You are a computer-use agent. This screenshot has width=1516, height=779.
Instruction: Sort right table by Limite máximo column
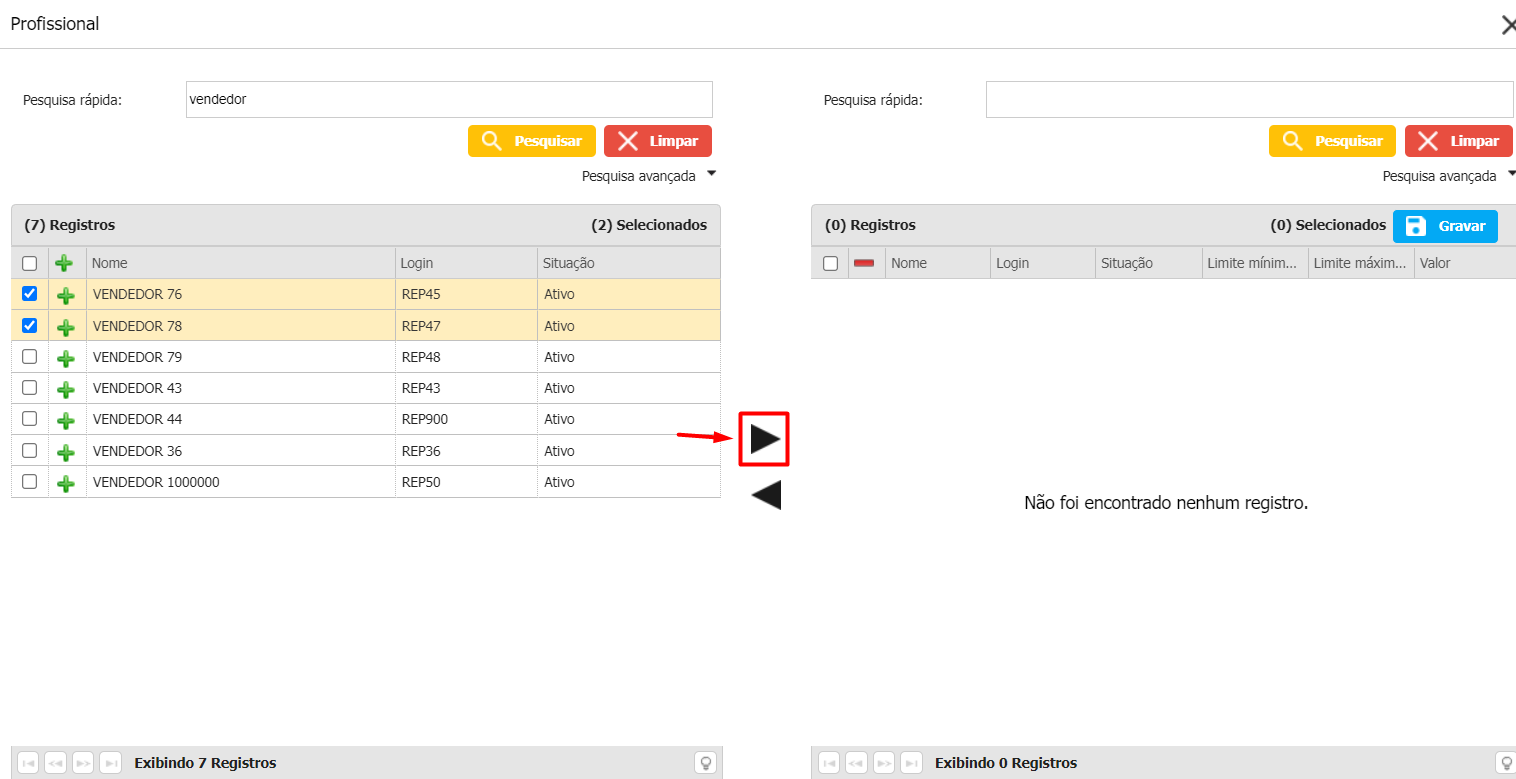(1361, 263)
